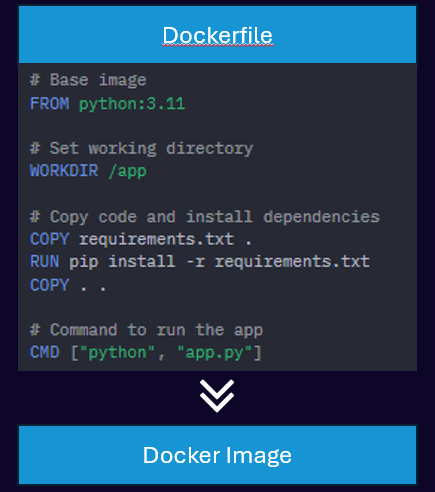This screenshot has width=435, height=492.
Task: Select the python:3.11 base image text
Action: (x=132, y=104)
